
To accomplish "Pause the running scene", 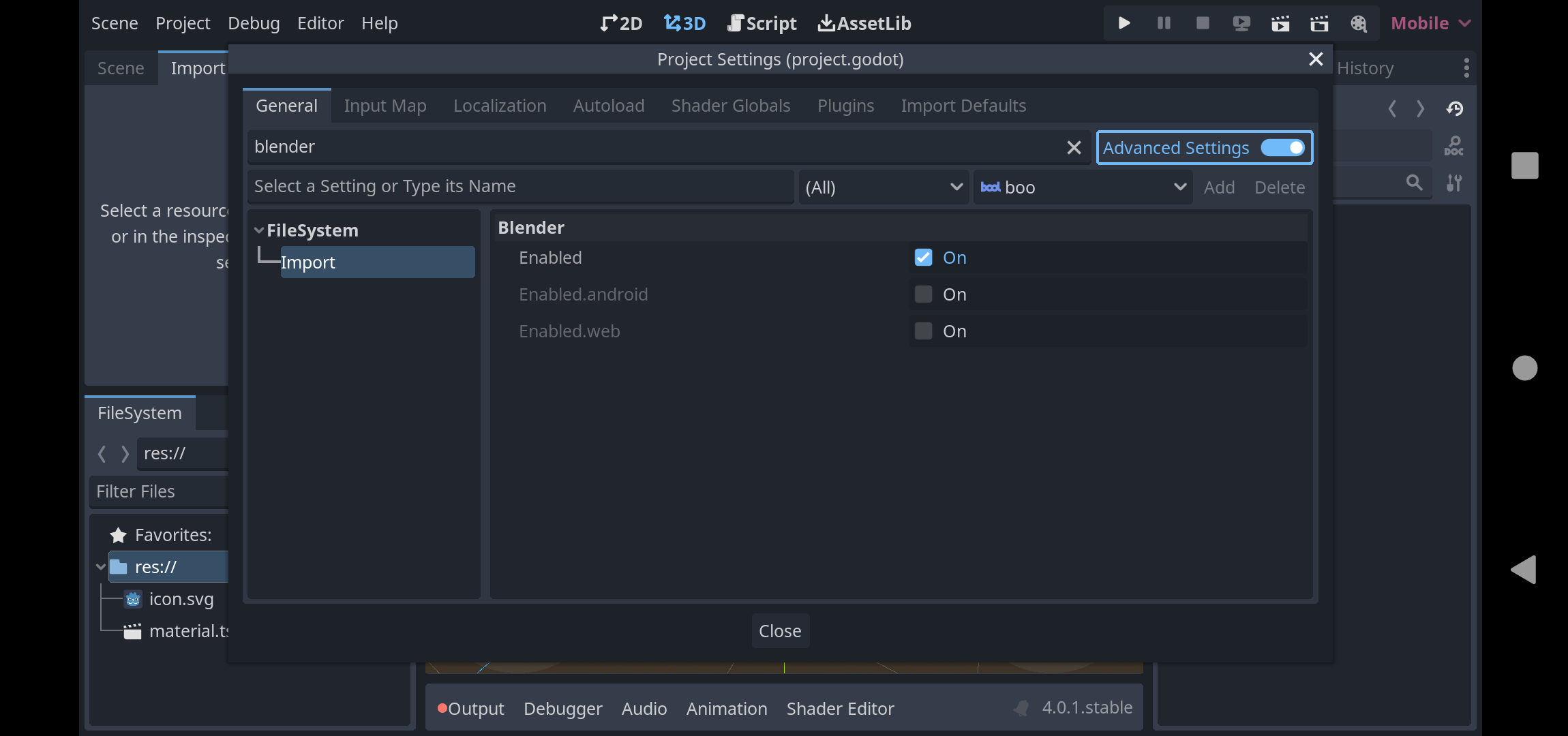I will click(1163, 22).
